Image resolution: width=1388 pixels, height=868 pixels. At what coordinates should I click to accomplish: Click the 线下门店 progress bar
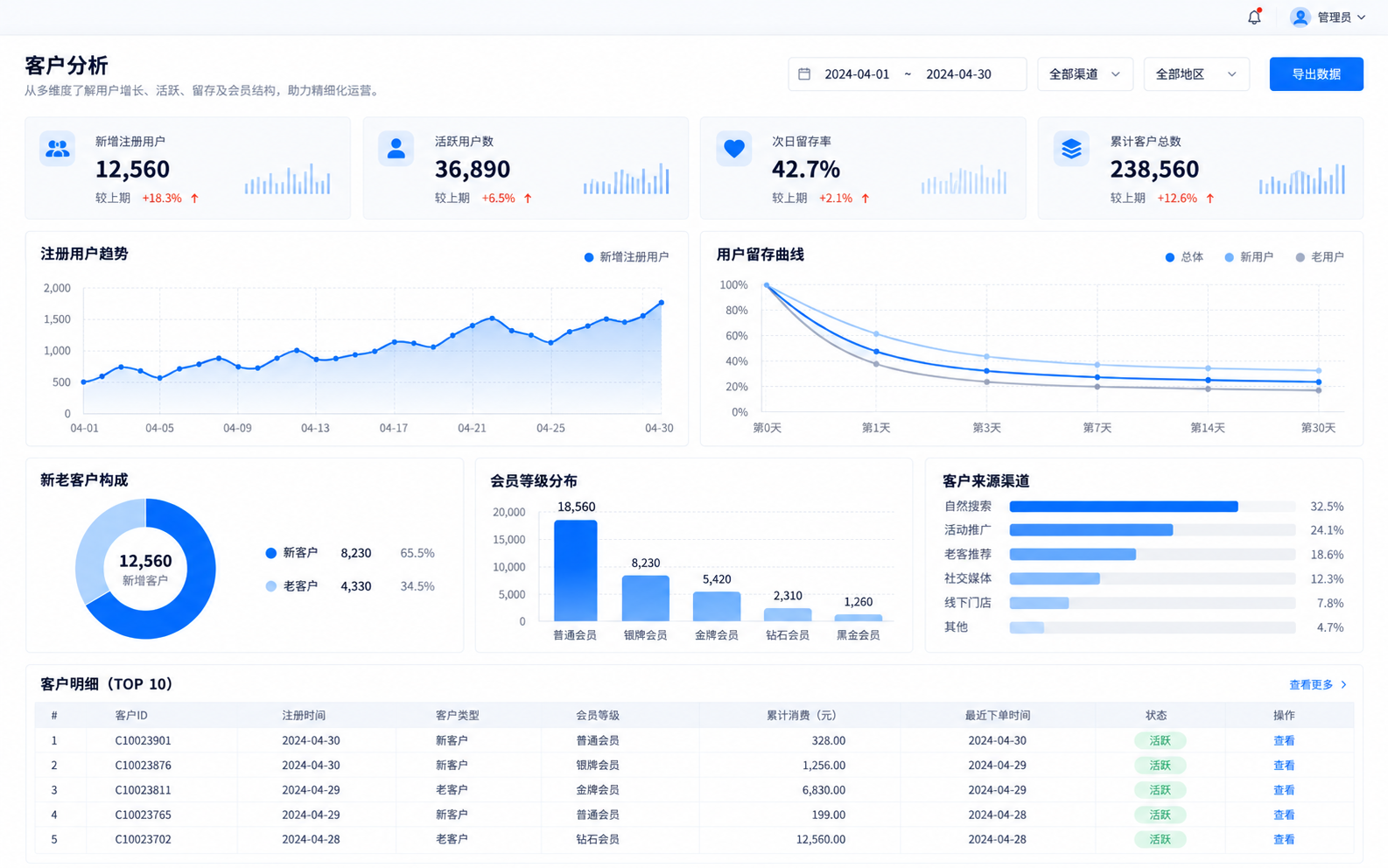tap(1153, 603)
